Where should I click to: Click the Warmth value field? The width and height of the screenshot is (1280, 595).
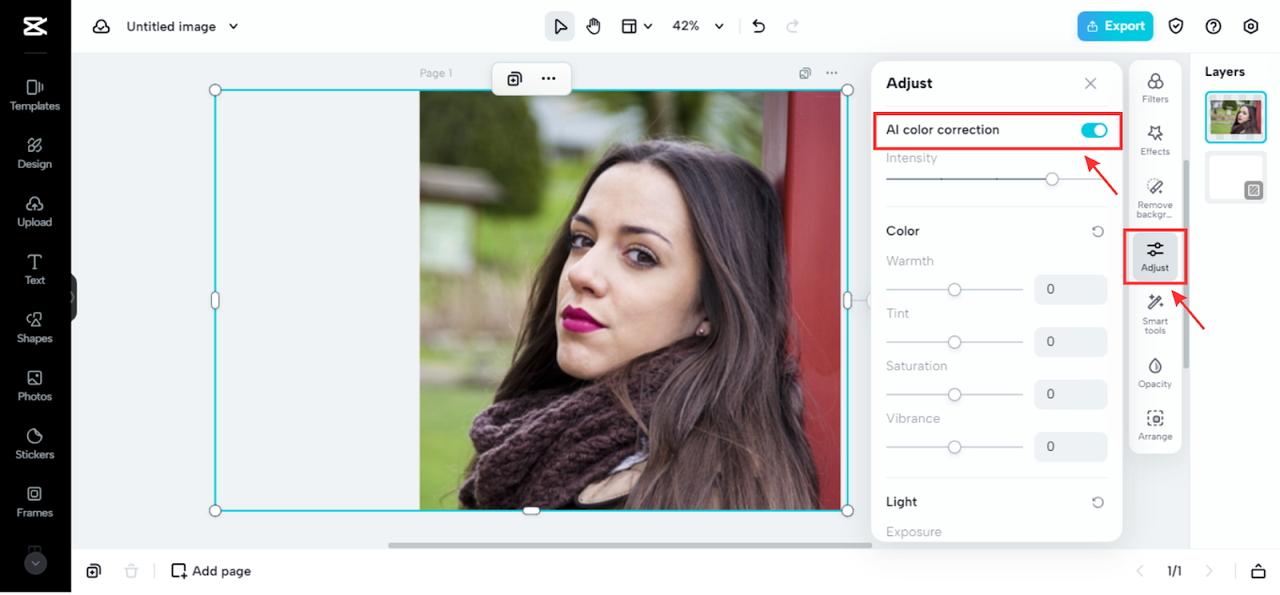coord(1070,290)
